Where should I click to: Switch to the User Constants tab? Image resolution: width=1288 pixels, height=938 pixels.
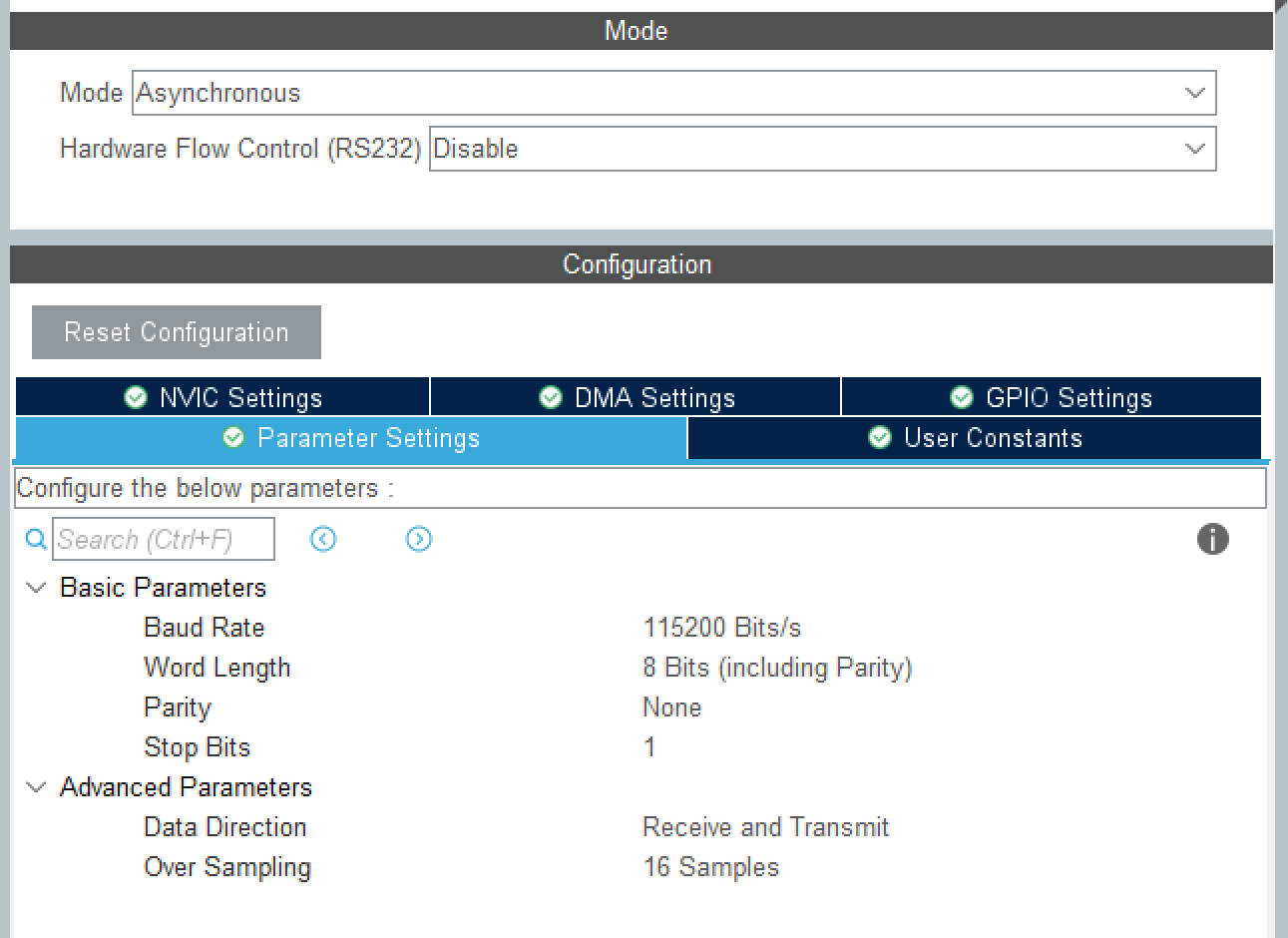pos(974,438)
